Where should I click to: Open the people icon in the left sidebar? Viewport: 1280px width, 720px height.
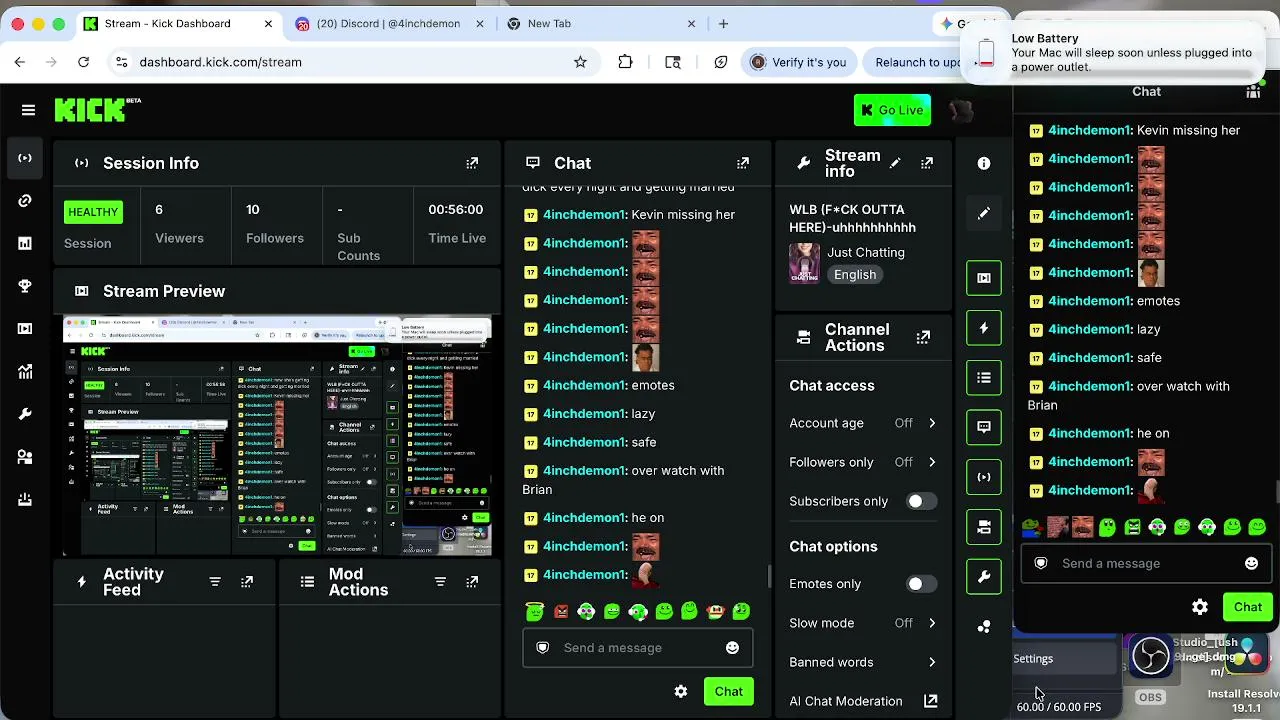[25, 457]
